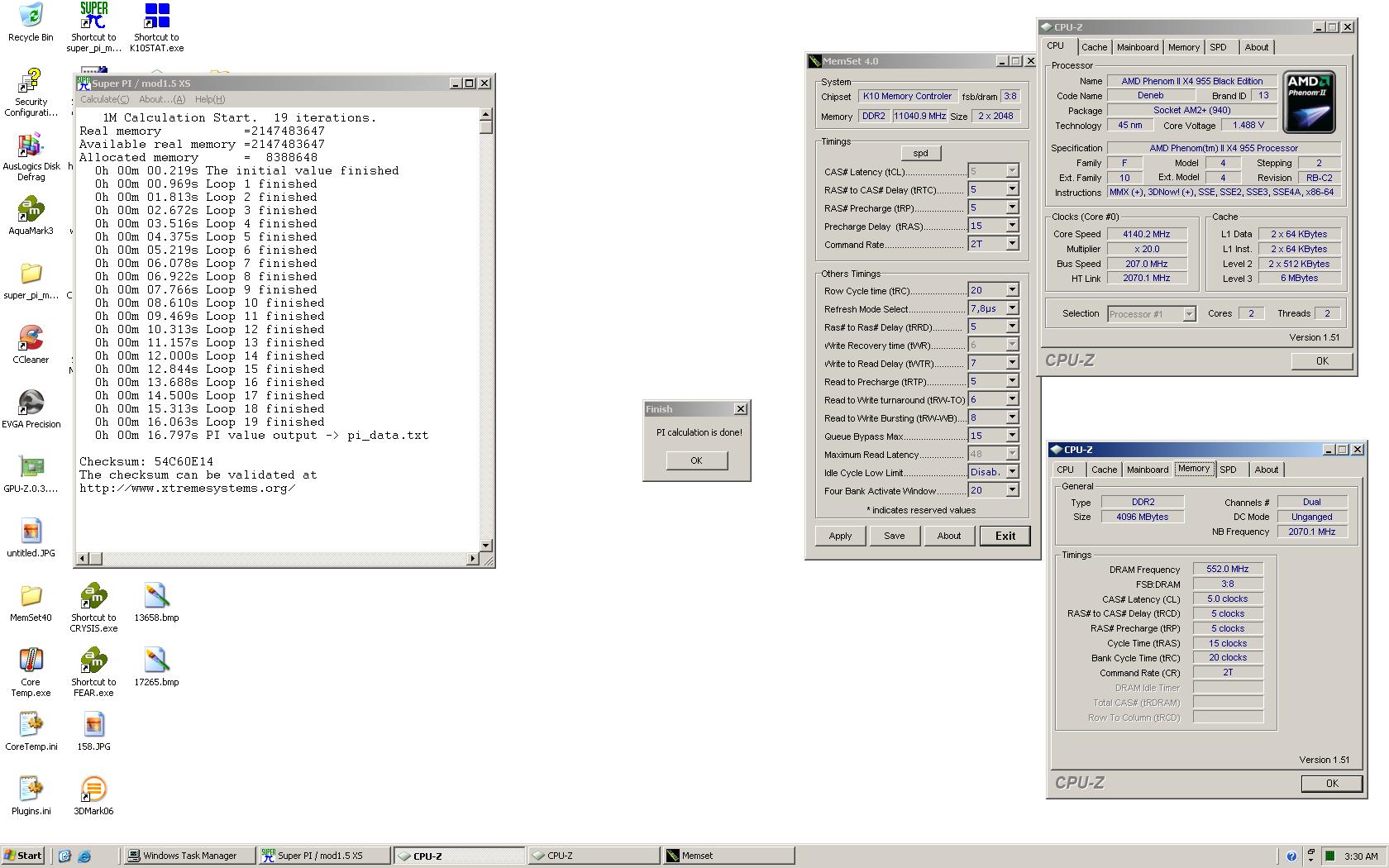Click Apply button in MemSet
The image size is (1389, 868).
(840, 536)
